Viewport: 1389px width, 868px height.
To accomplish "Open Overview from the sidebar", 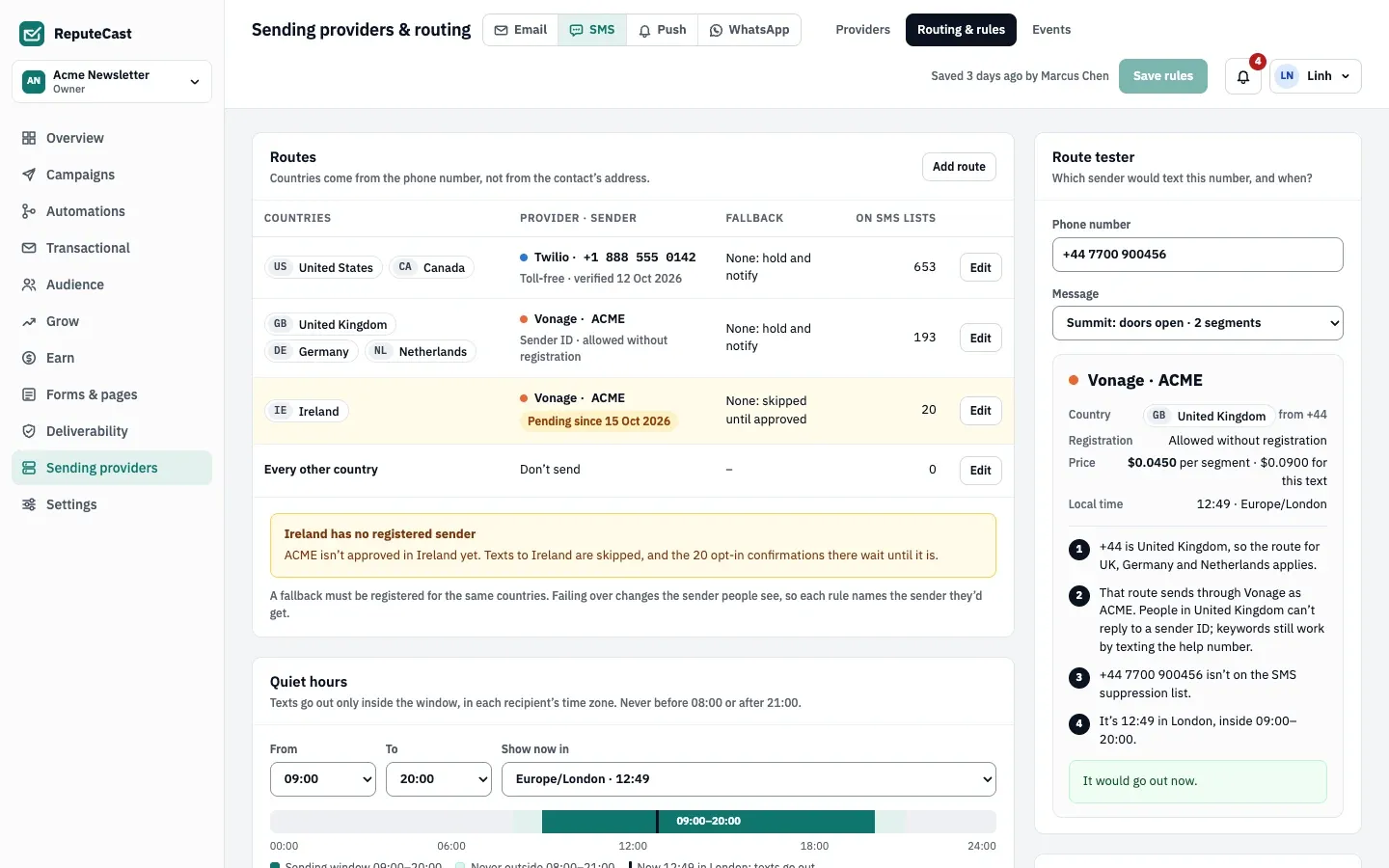I will (112, 138).
